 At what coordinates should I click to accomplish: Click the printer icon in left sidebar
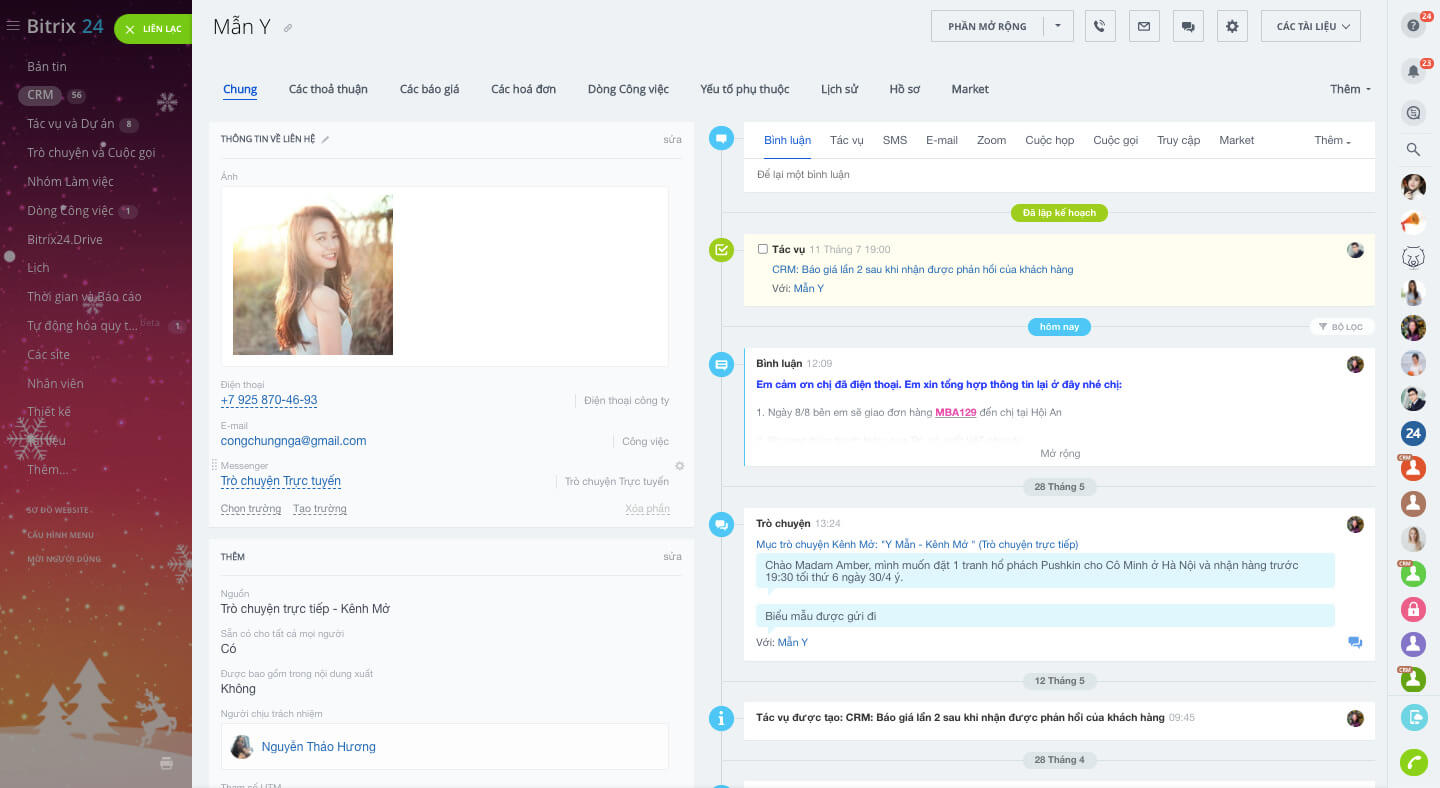tap(166, 763)
